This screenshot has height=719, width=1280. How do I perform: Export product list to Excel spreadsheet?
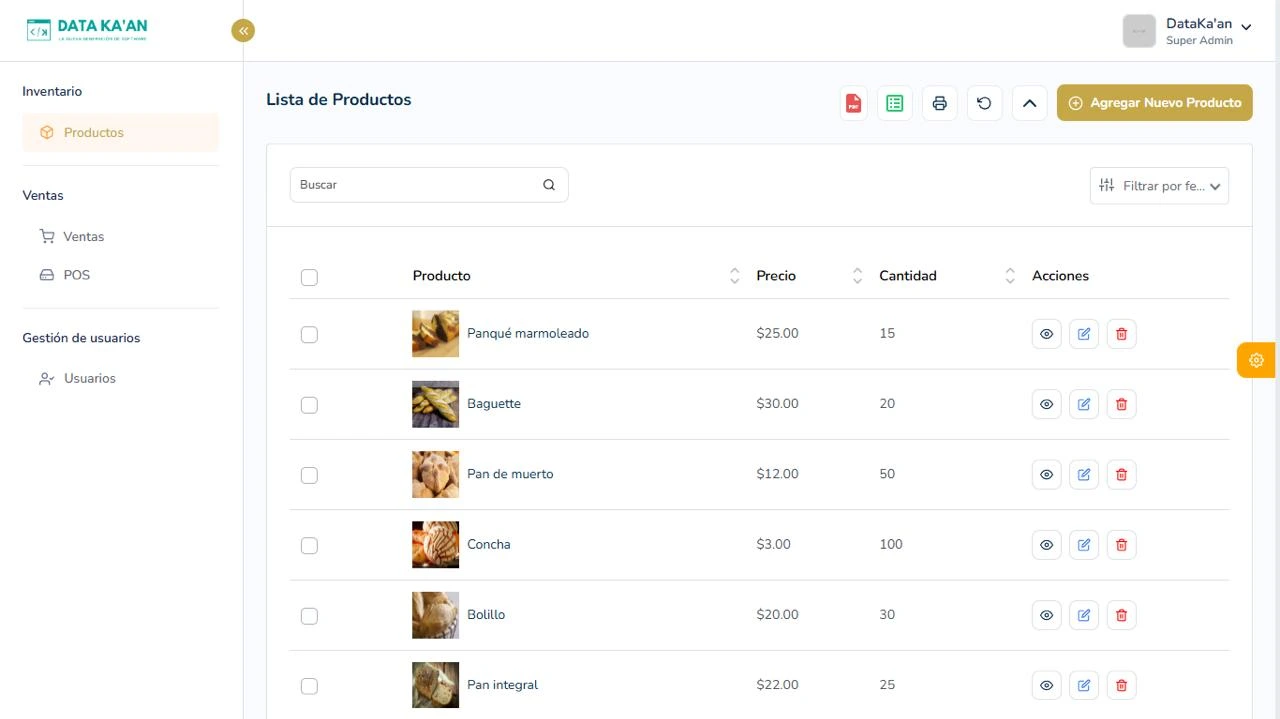[895, 103]
